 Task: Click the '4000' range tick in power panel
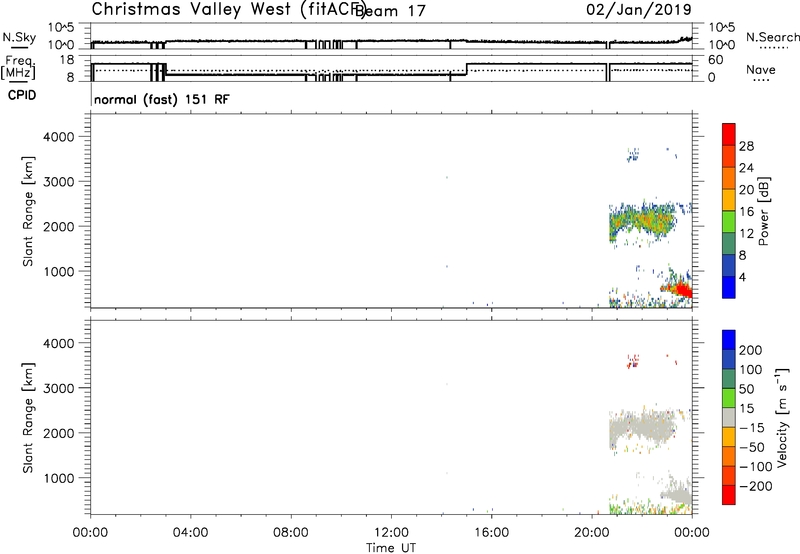point(59,137)
